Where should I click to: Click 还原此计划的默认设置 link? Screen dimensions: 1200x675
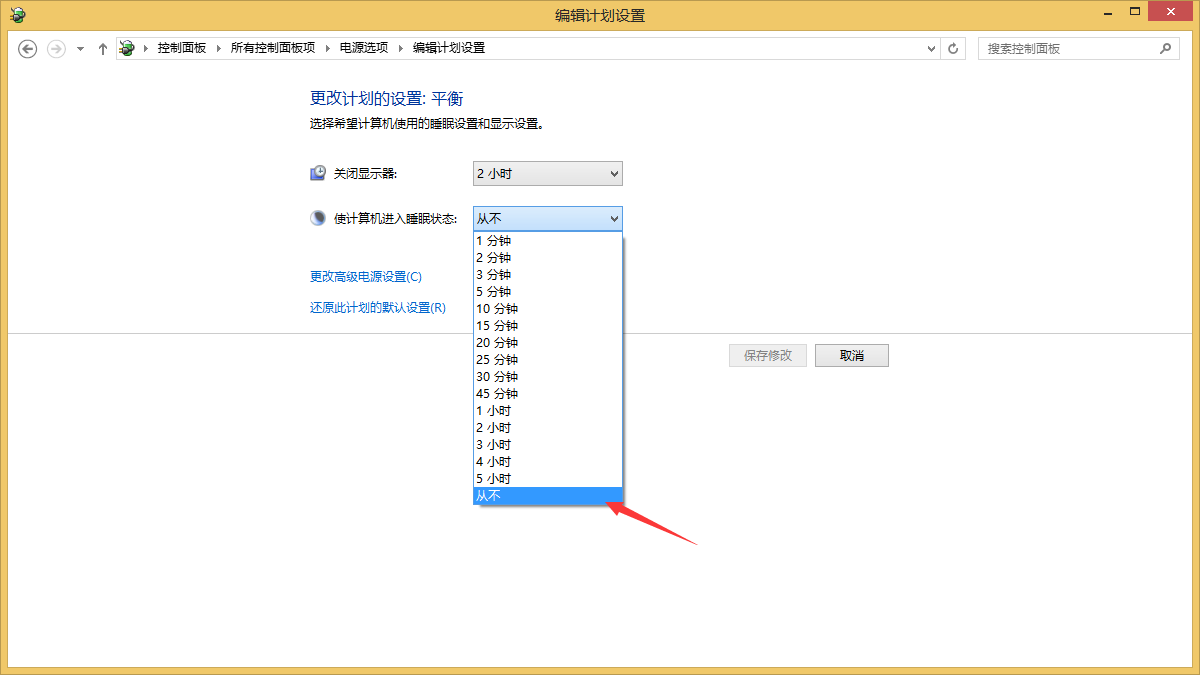378,308
